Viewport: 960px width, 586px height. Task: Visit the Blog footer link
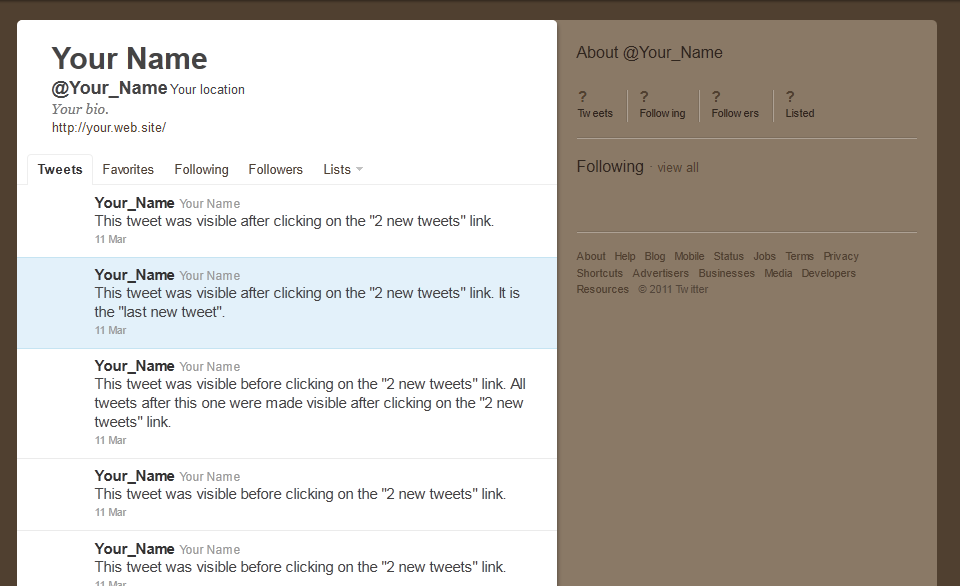pyautogui.click(x=654, y=256)
